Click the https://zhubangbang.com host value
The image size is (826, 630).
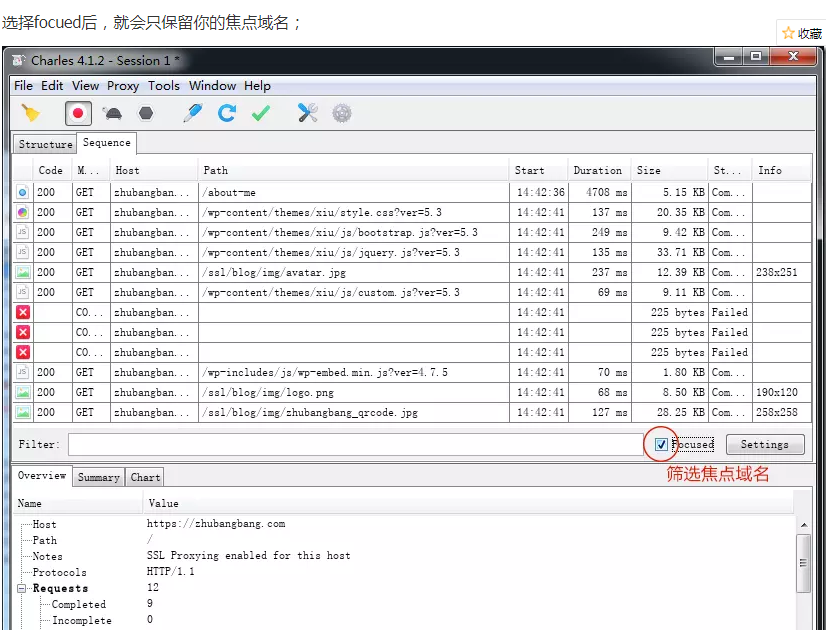click(216, 524)
